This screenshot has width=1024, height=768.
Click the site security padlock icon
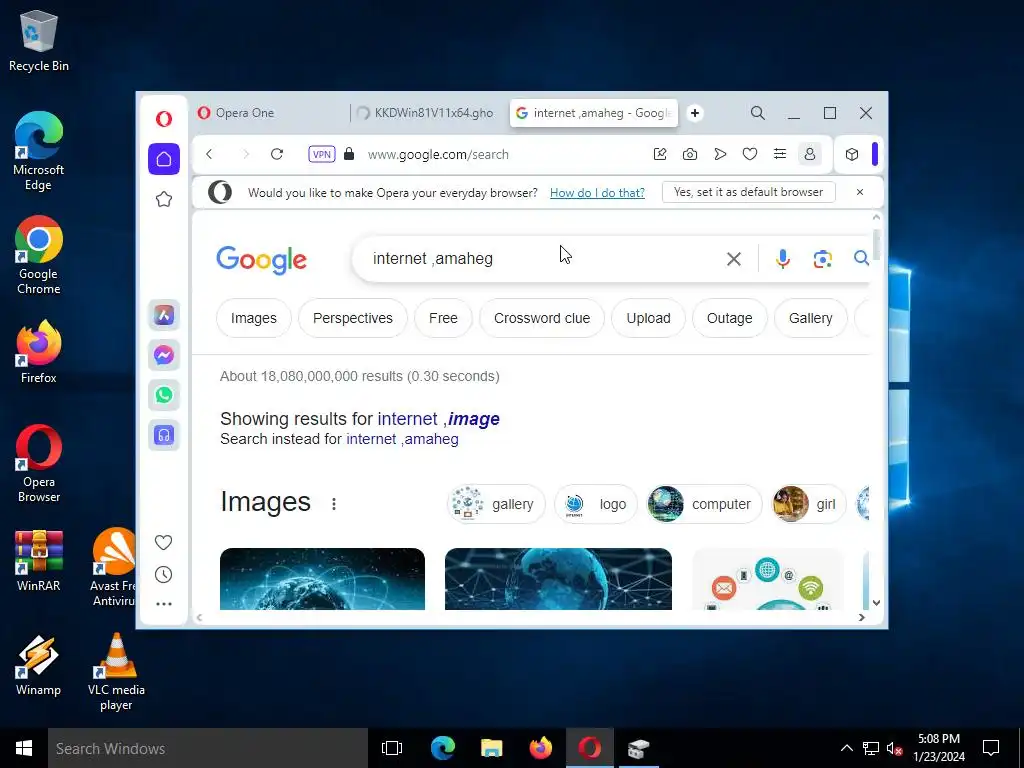tap(349, 154)
